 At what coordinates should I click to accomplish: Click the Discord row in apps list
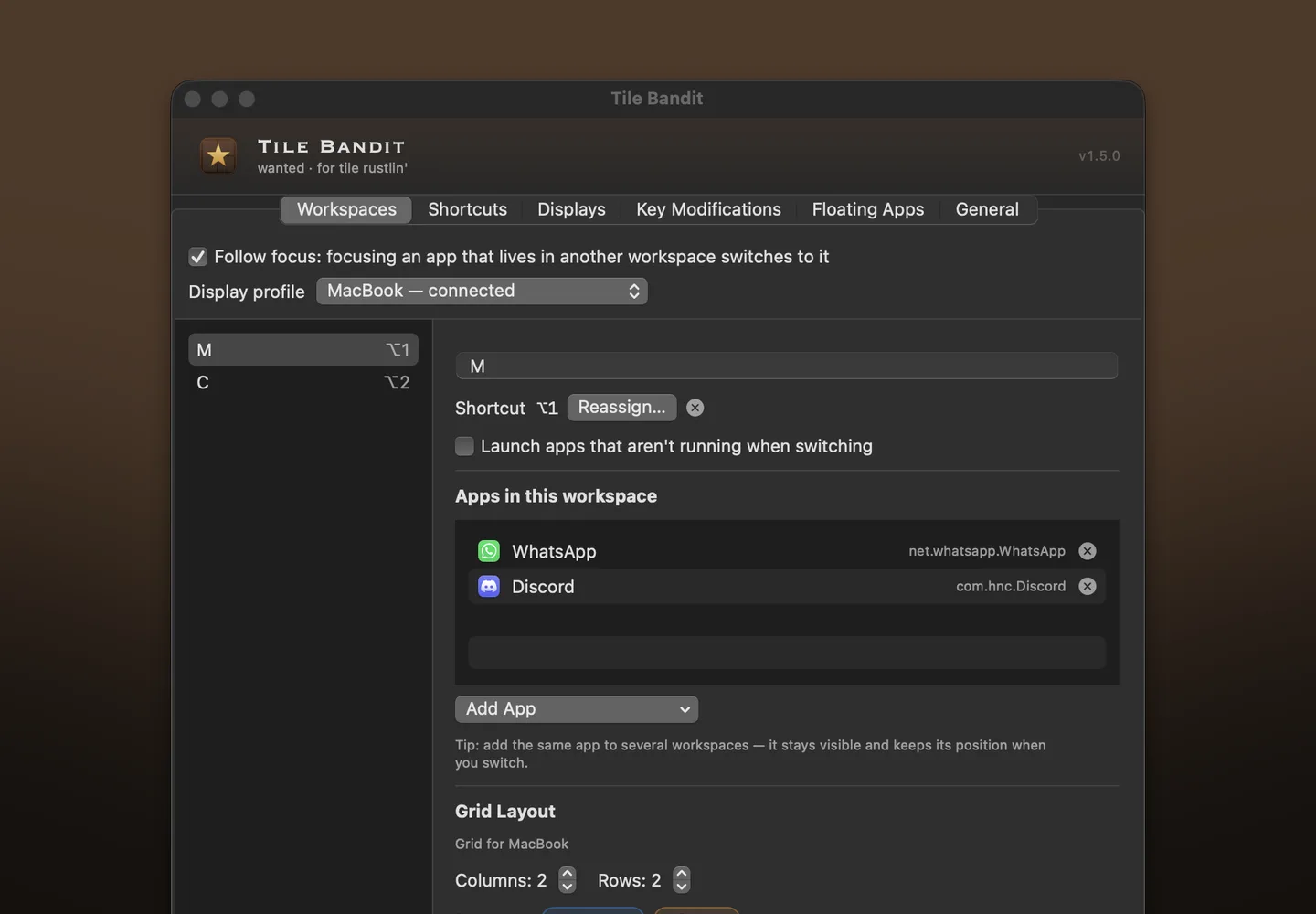coord(787,587)
